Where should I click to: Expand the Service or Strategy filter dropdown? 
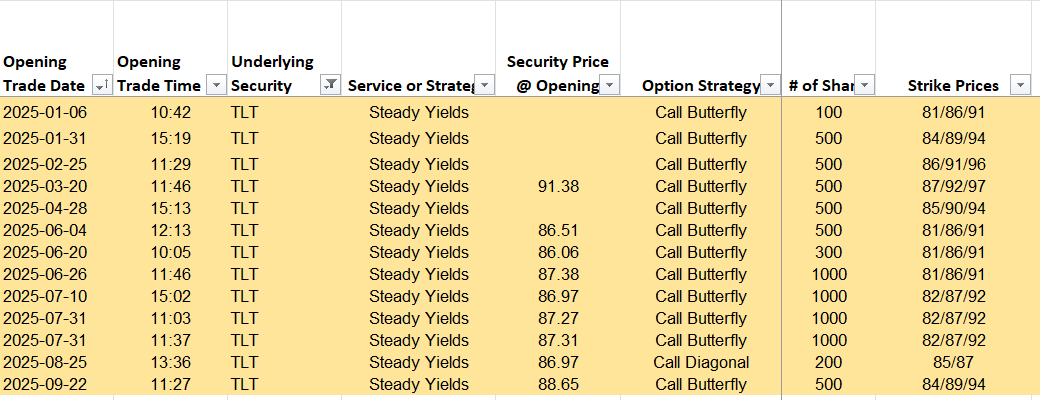(484, 85)
